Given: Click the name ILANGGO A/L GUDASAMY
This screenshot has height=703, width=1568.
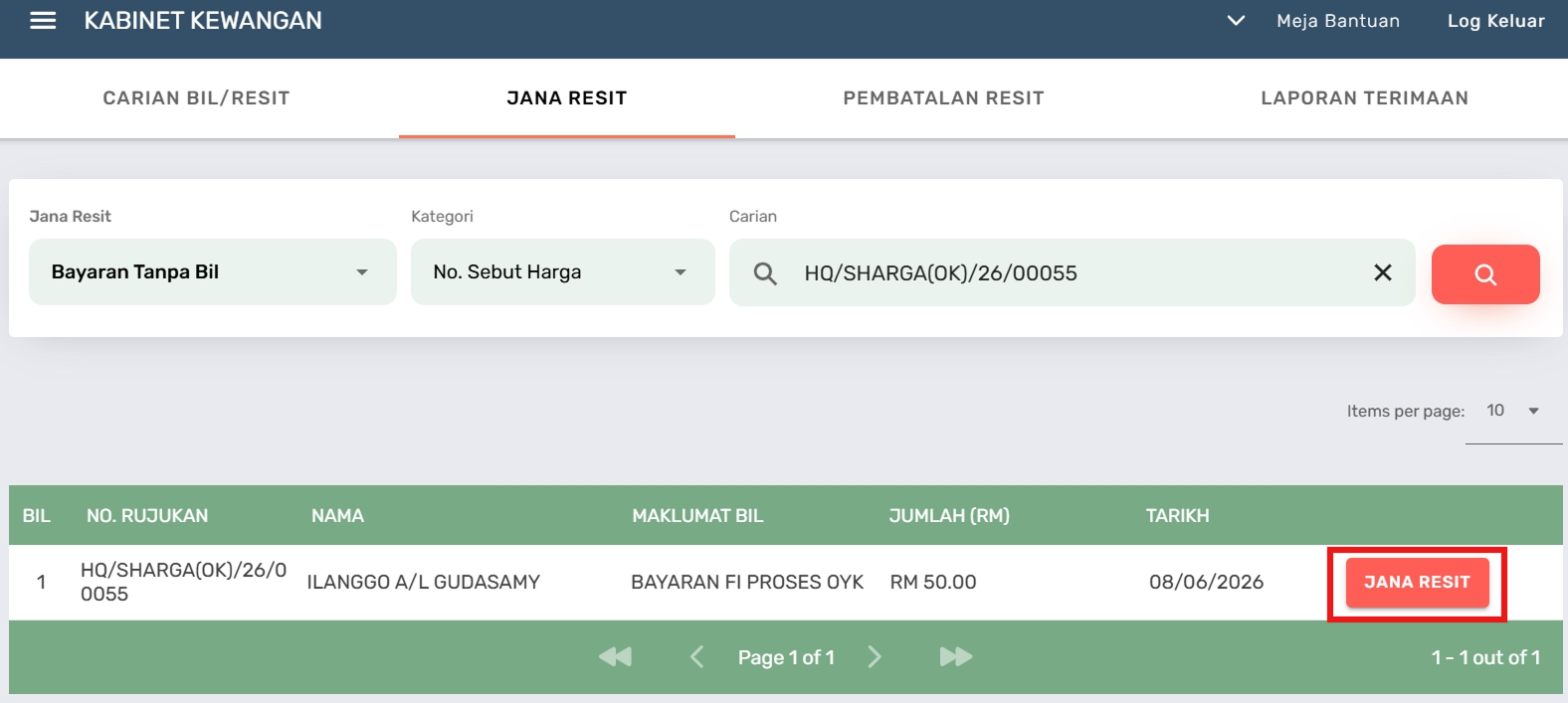Looking at the screenshot, I should click(423, 582).
